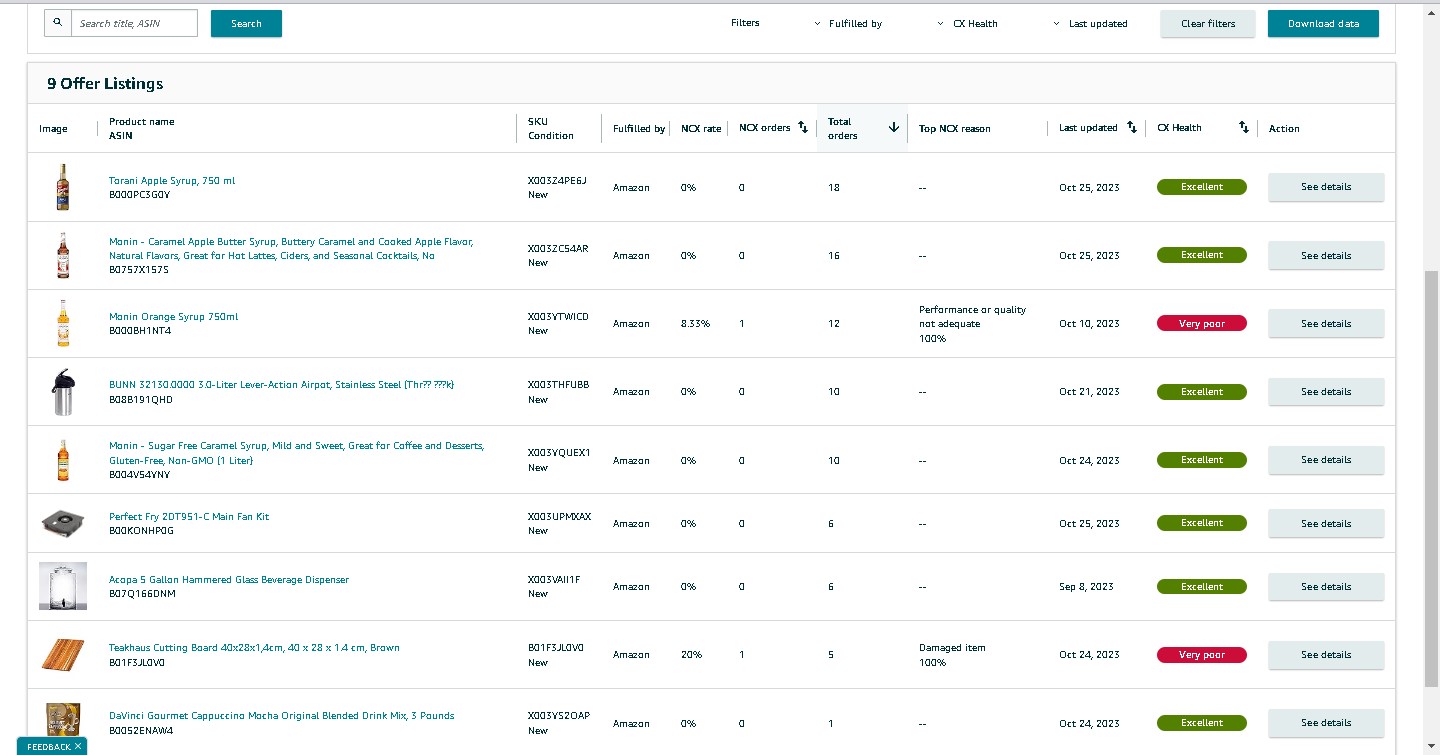Open Teakhaus Cutting Board product link

[x=254, y=648]
